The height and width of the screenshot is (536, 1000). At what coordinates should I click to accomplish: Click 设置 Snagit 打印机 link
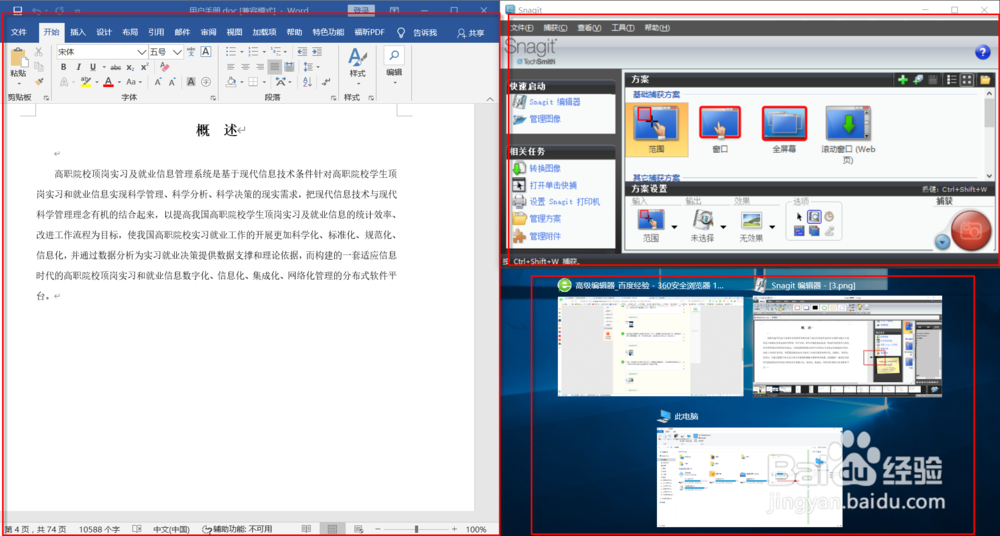tap(565, 202)
